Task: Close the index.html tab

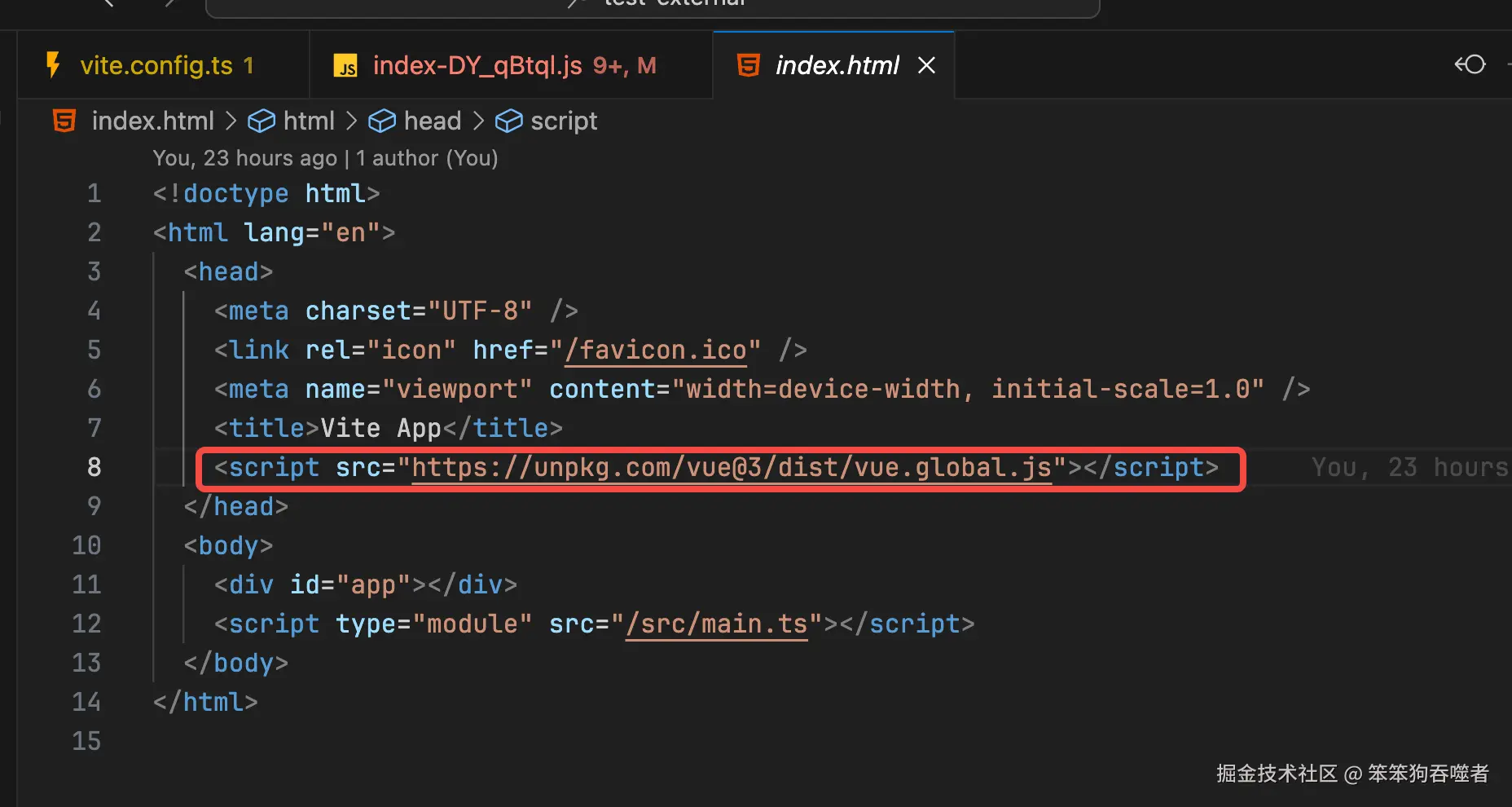Action: coord(926,65)
